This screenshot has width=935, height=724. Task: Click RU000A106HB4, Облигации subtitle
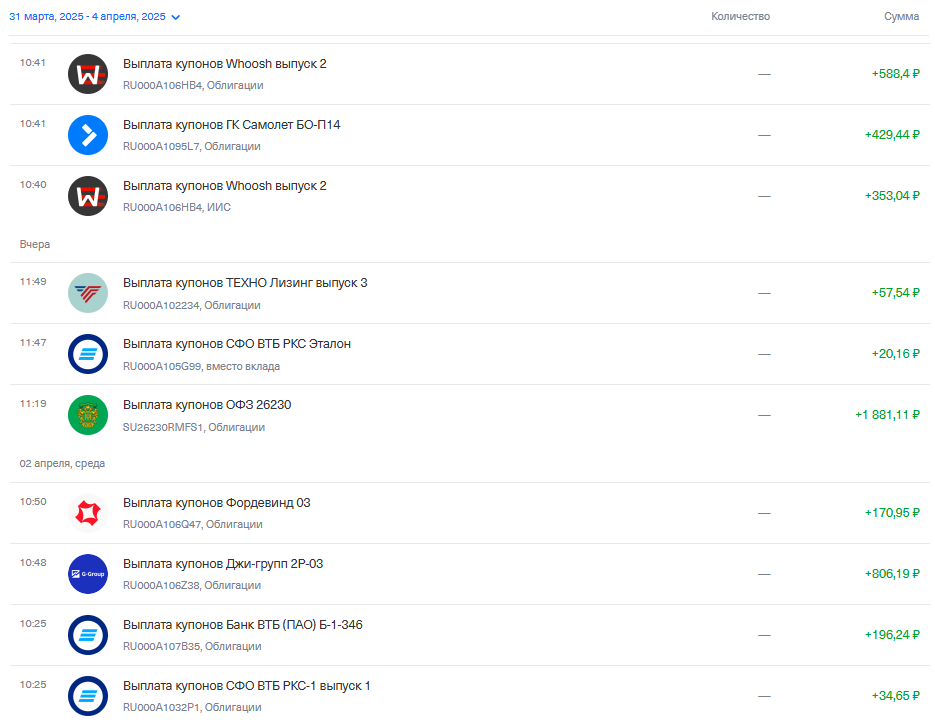pos(193,85)
